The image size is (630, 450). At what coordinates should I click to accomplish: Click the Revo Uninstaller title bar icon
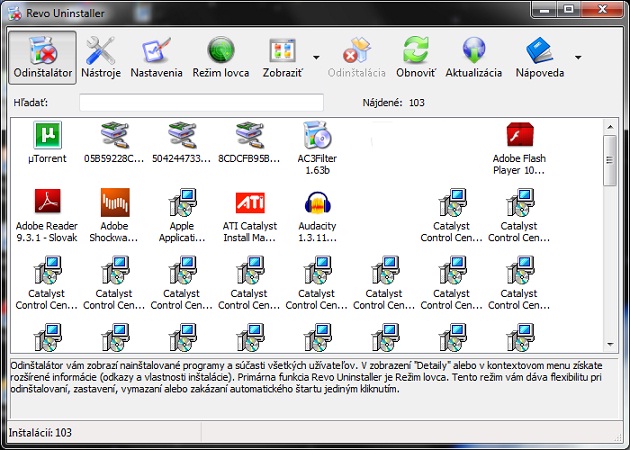(x=15, y=13)
